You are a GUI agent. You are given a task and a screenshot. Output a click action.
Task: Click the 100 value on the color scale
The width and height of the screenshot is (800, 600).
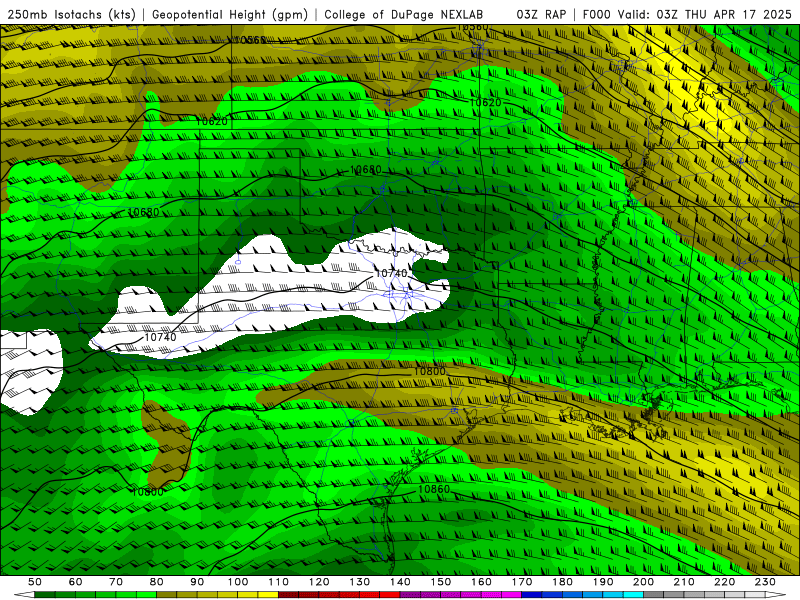click(238, 582)
